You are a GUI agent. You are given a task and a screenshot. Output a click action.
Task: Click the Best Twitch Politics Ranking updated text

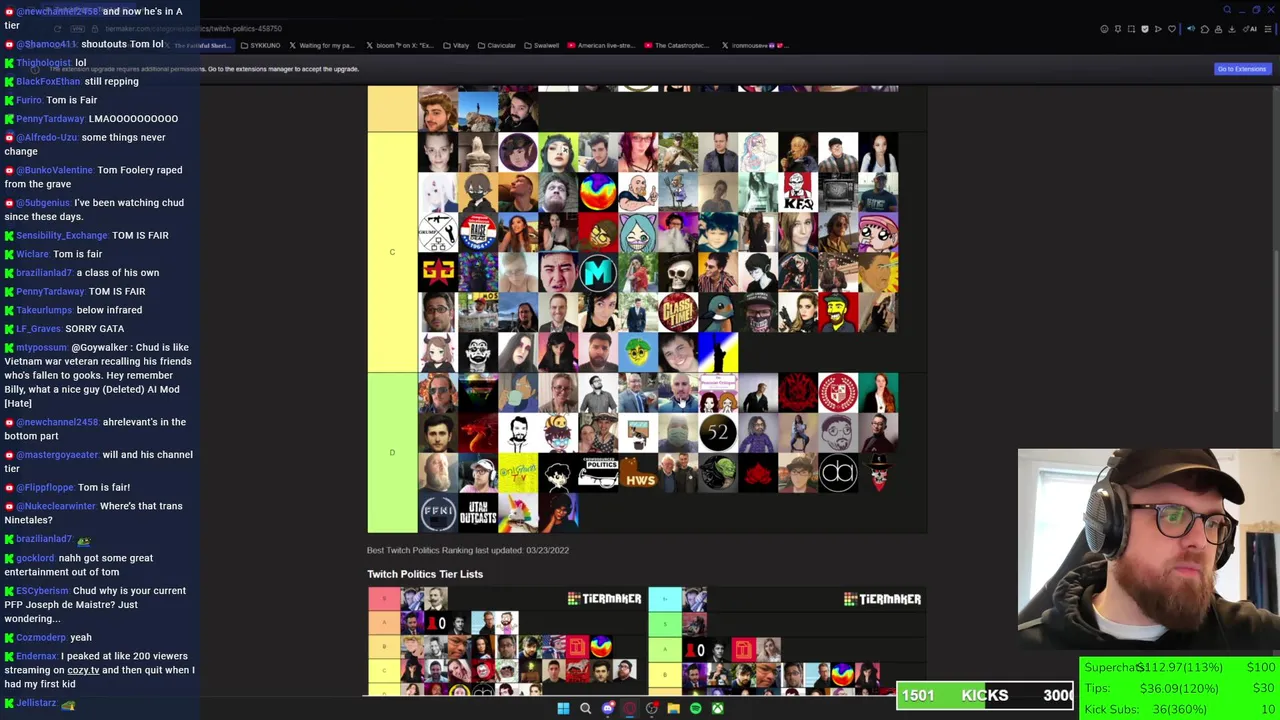pyautogui.click(x=468, y=550)
